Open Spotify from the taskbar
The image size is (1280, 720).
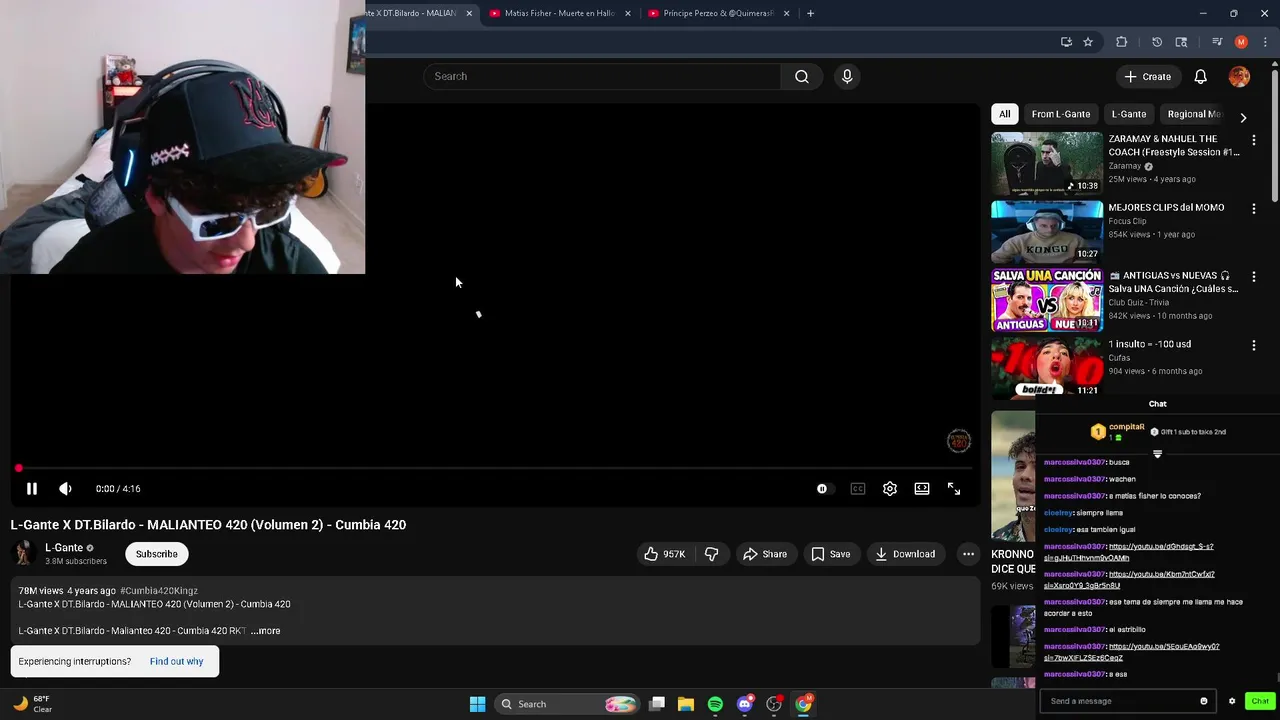coord(715,704)
